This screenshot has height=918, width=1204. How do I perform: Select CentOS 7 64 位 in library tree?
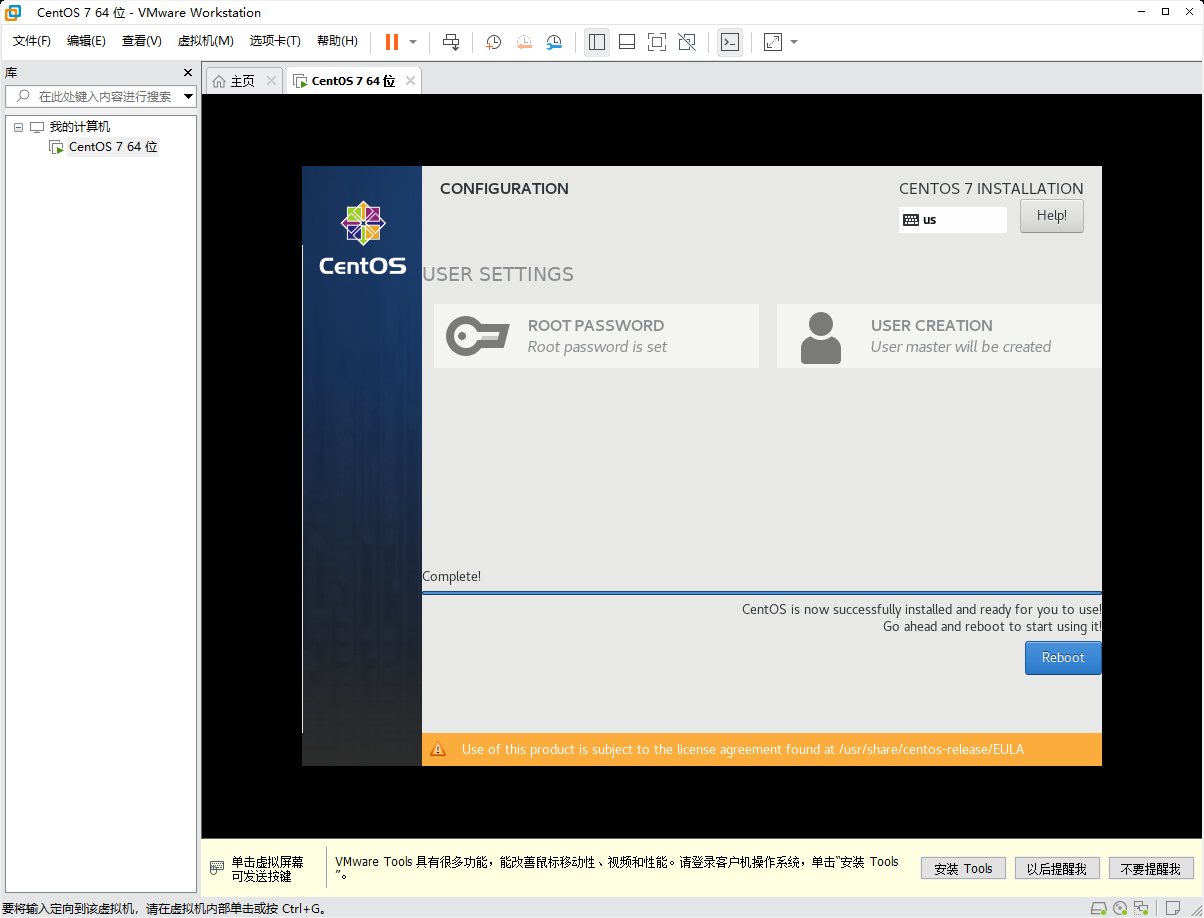coord(113,147)
